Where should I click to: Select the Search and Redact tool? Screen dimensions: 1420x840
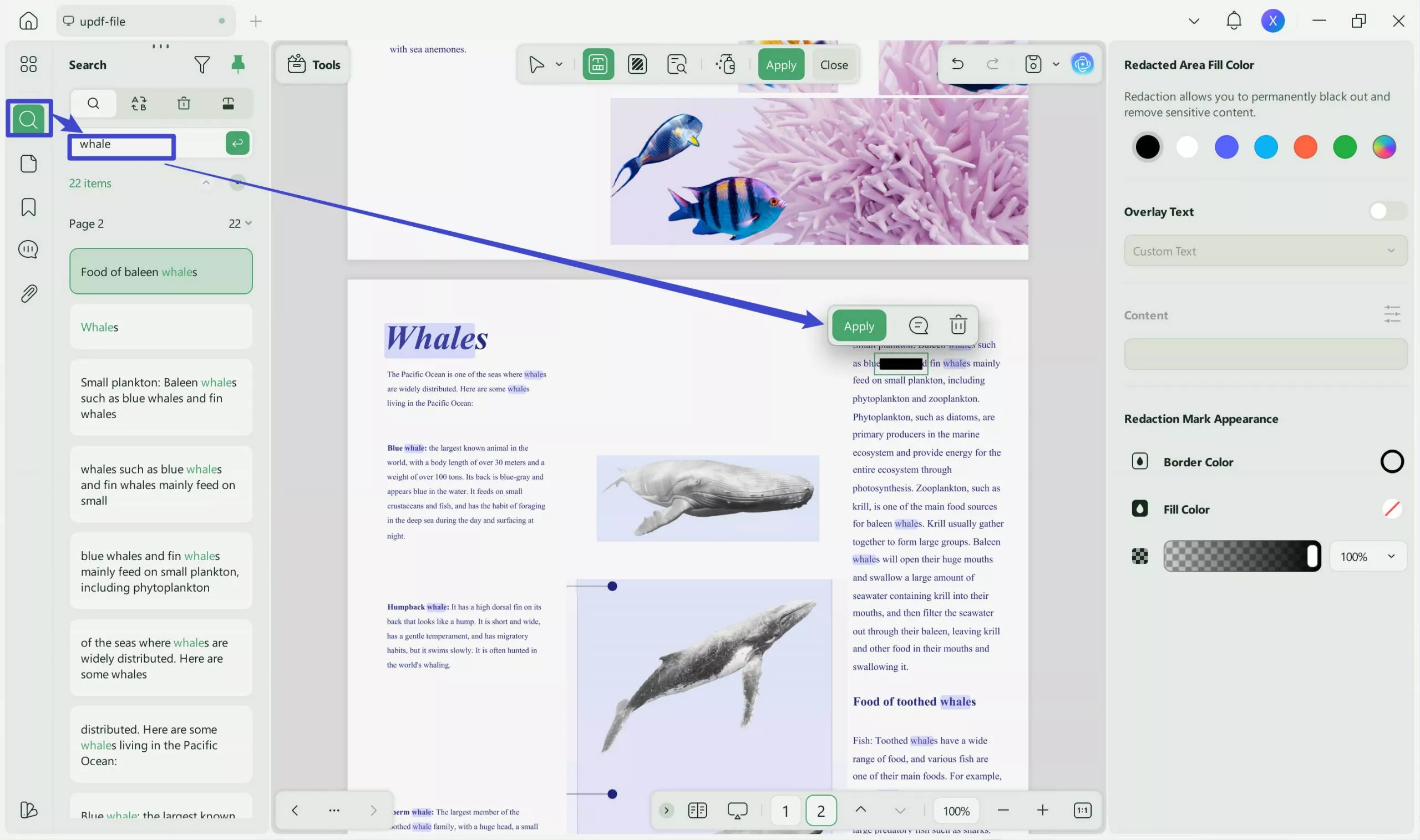coord(677,63)
